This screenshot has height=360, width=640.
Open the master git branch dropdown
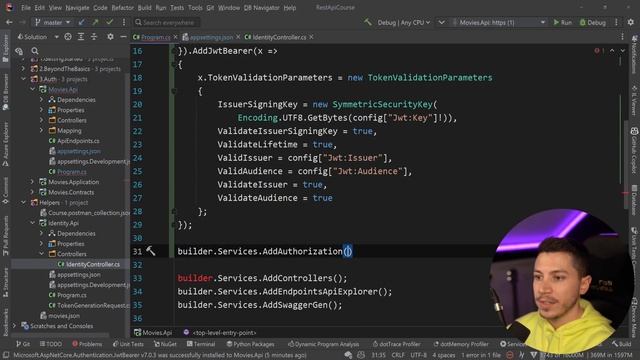click(x=53, y=22)
